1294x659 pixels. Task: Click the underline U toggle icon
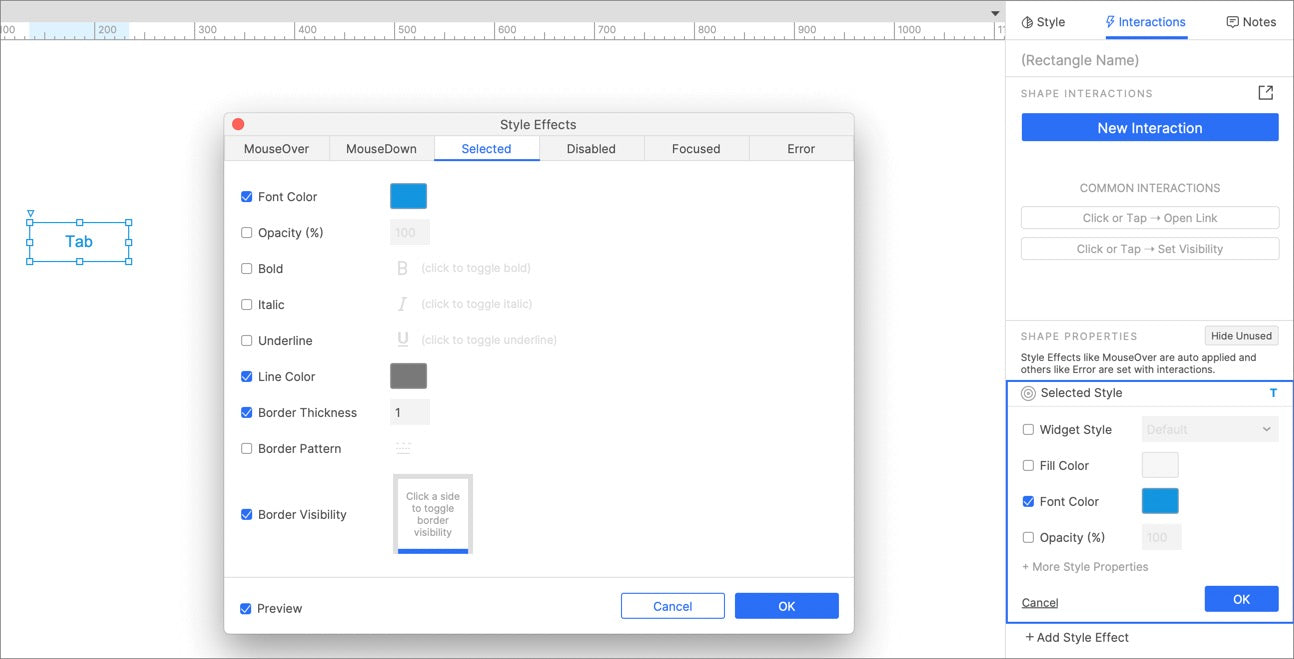click(x=403, y=340)
